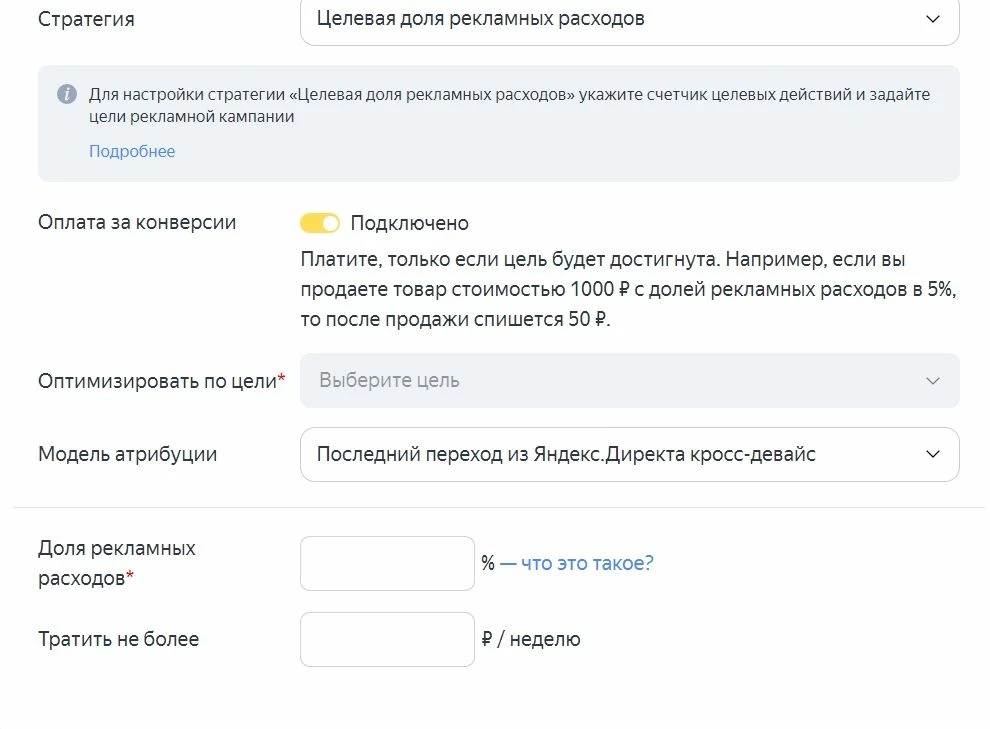Open the Целевая доля рекламных расходов strategy dropdown
990x729 pixels.
[x=629, y=19]
